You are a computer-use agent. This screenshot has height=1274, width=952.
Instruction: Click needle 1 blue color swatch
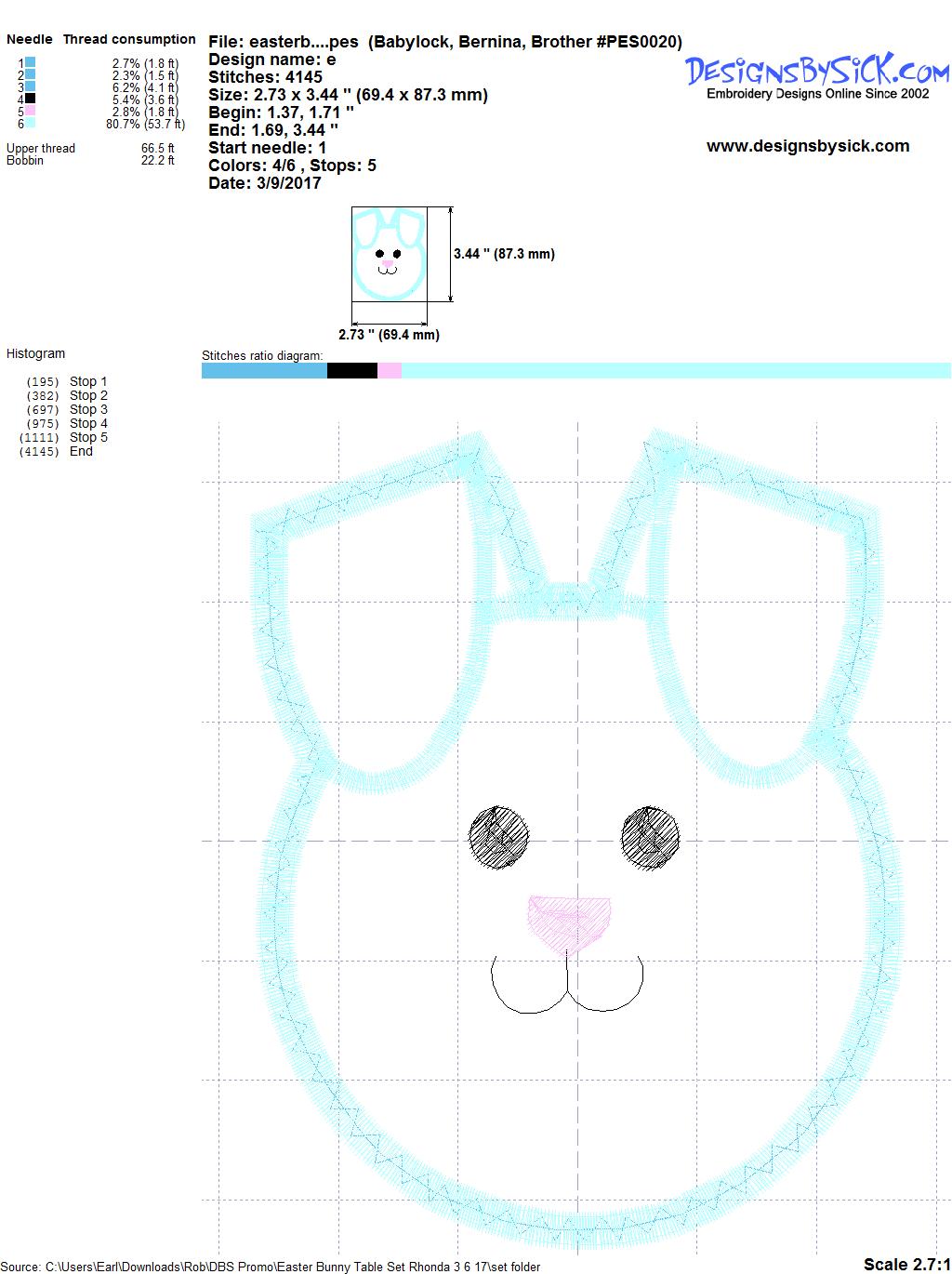point(31,63)
